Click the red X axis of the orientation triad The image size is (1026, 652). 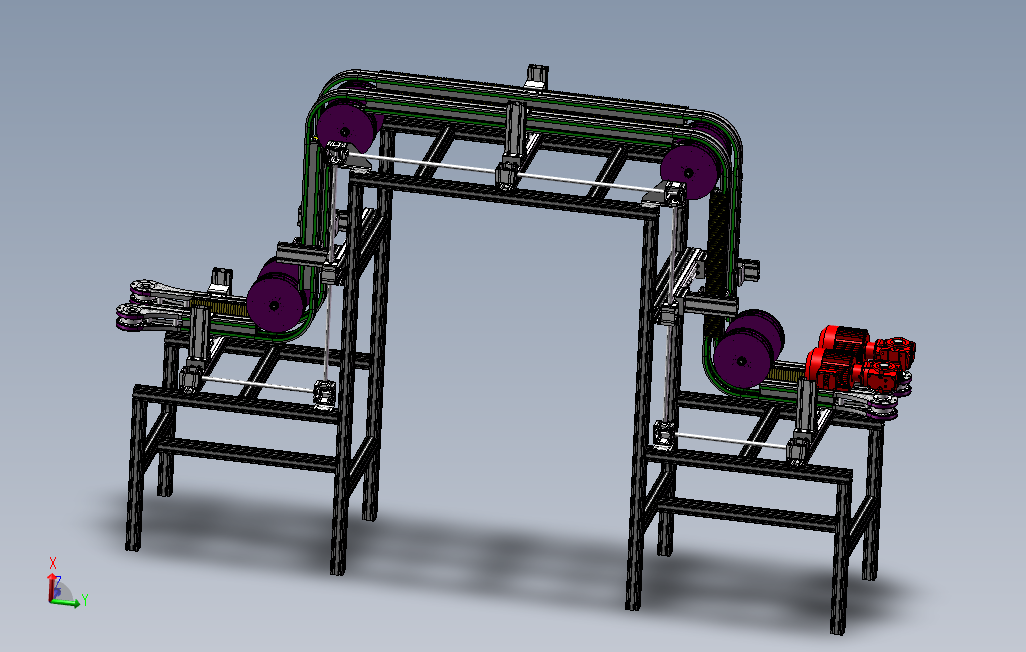(x=51, y=587)
